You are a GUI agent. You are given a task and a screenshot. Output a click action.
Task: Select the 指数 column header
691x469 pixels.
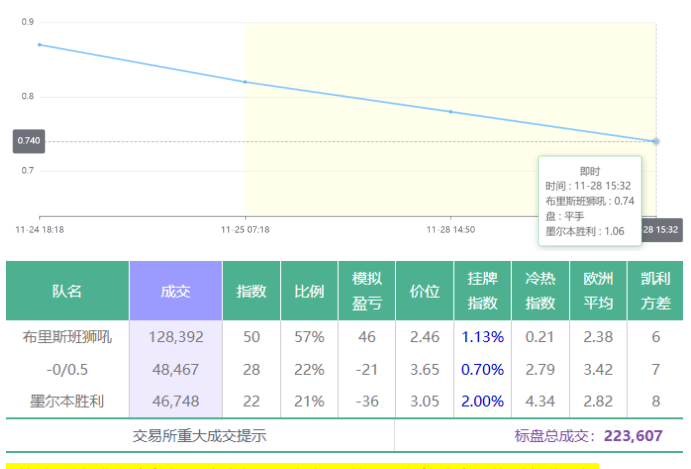click(251, 291)
